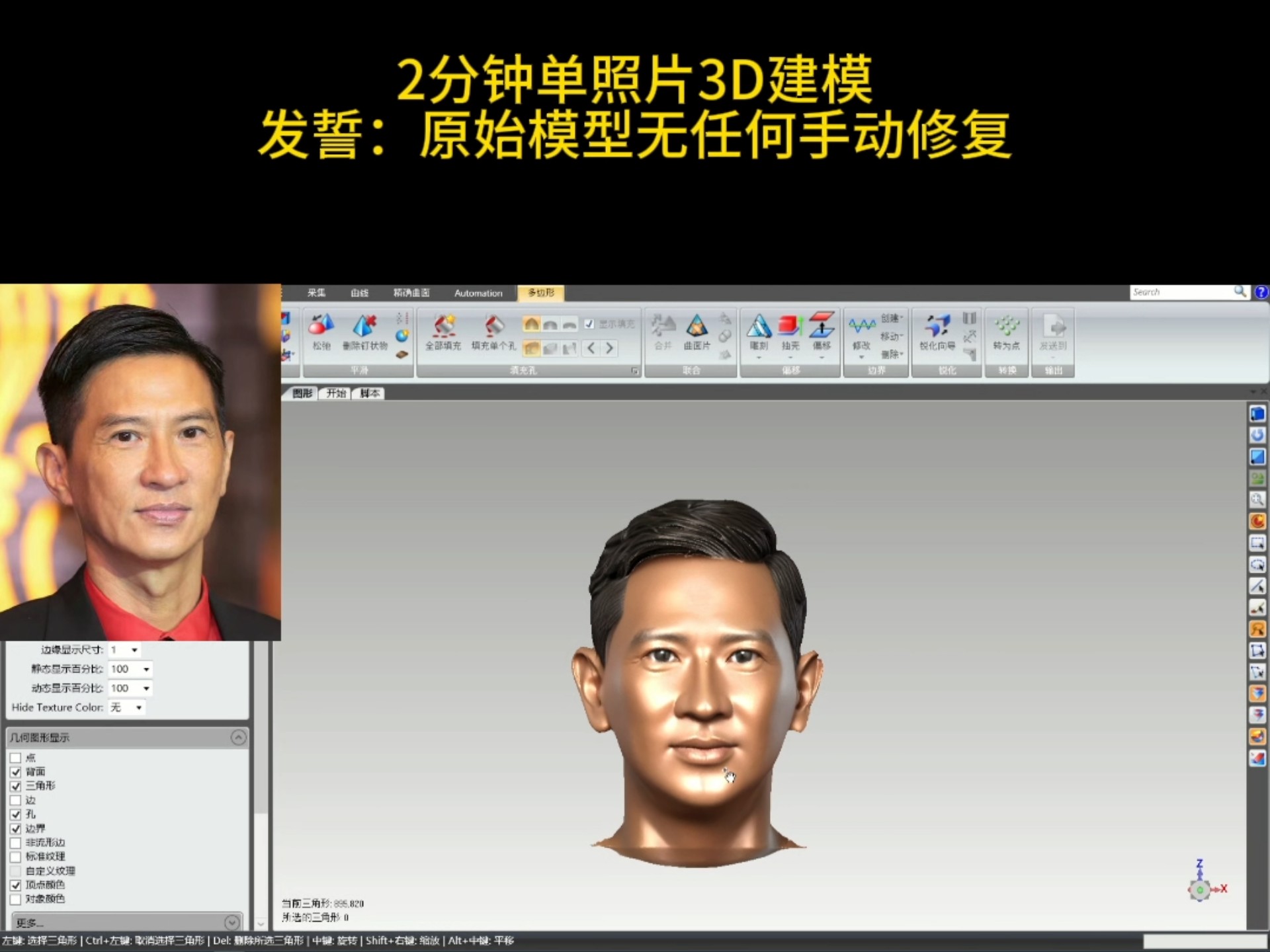Click the 转为点 (Convert to Points) icon

1006,325
